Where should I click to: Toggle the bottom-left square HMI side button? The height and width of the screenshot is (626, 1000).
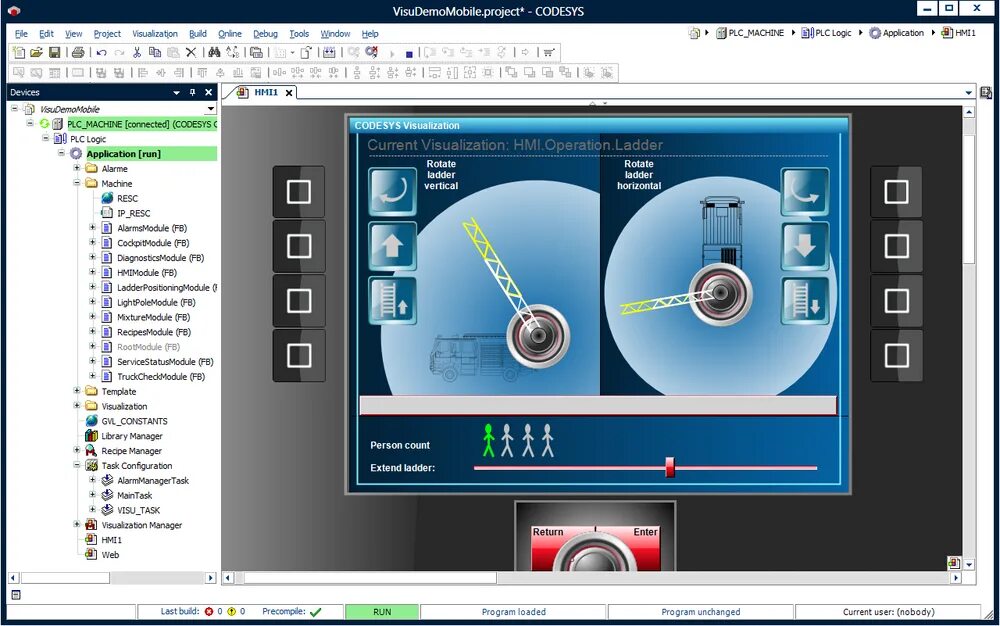pos(298,356)
